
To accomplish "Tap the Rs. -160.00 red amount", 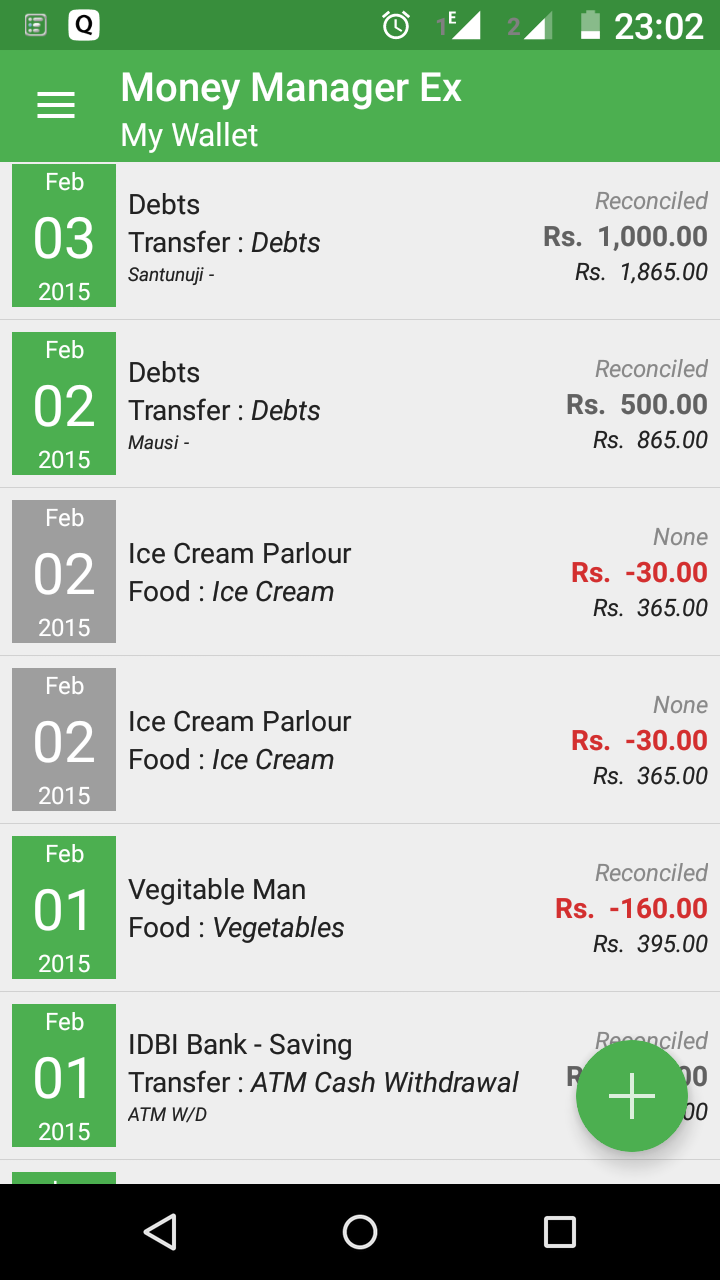I will pos(631,909).
